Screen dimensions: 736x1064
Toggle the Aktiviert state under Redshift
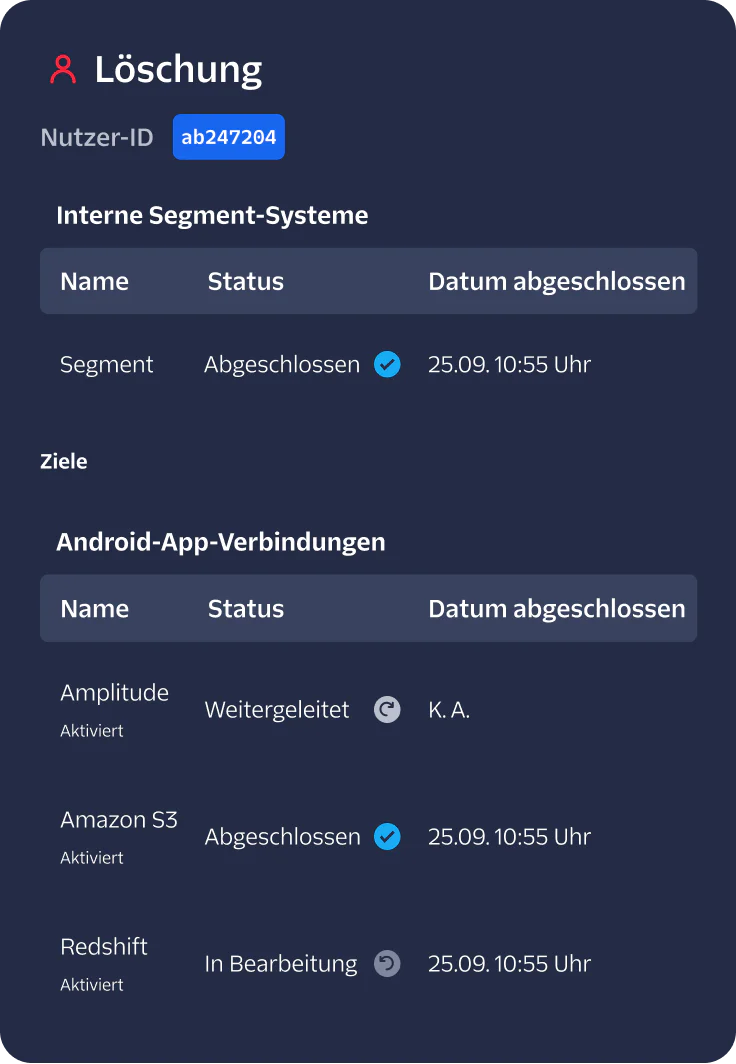(x=91, y=984)
